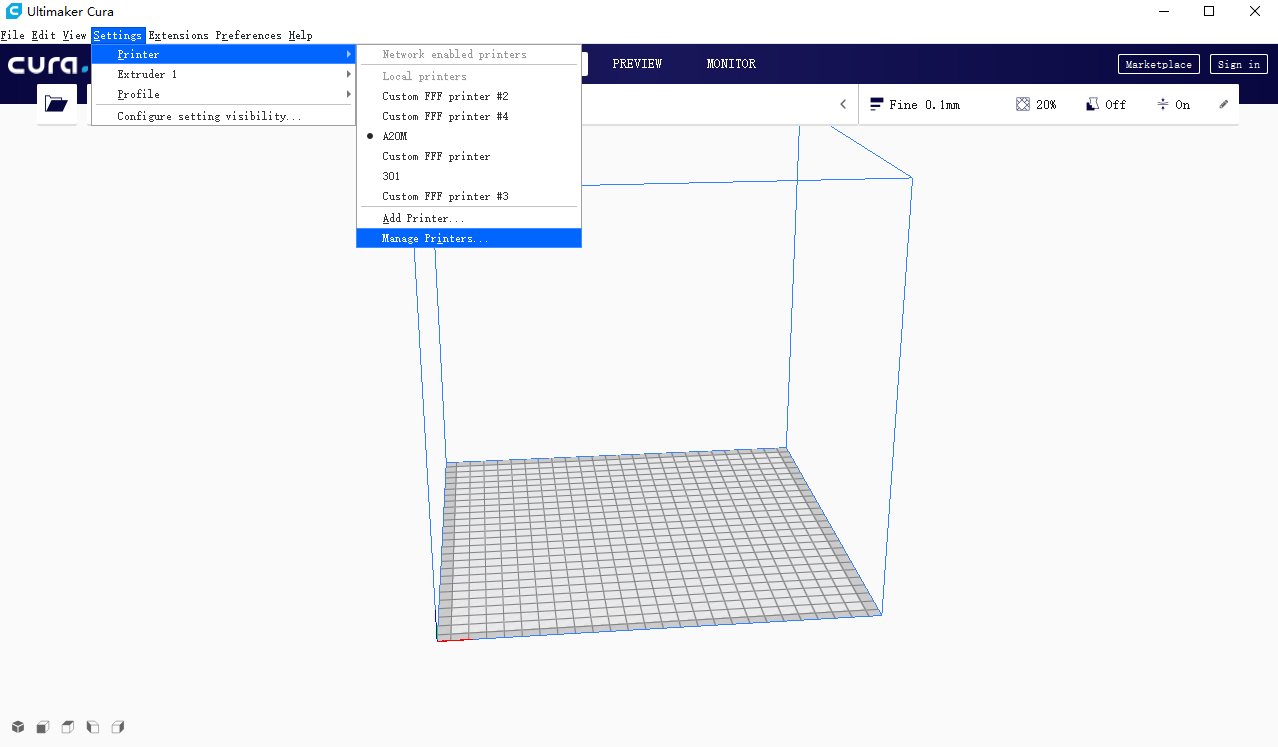Select the left side view cube icon
1278x747 pixels.
click(x=93, y=727)
